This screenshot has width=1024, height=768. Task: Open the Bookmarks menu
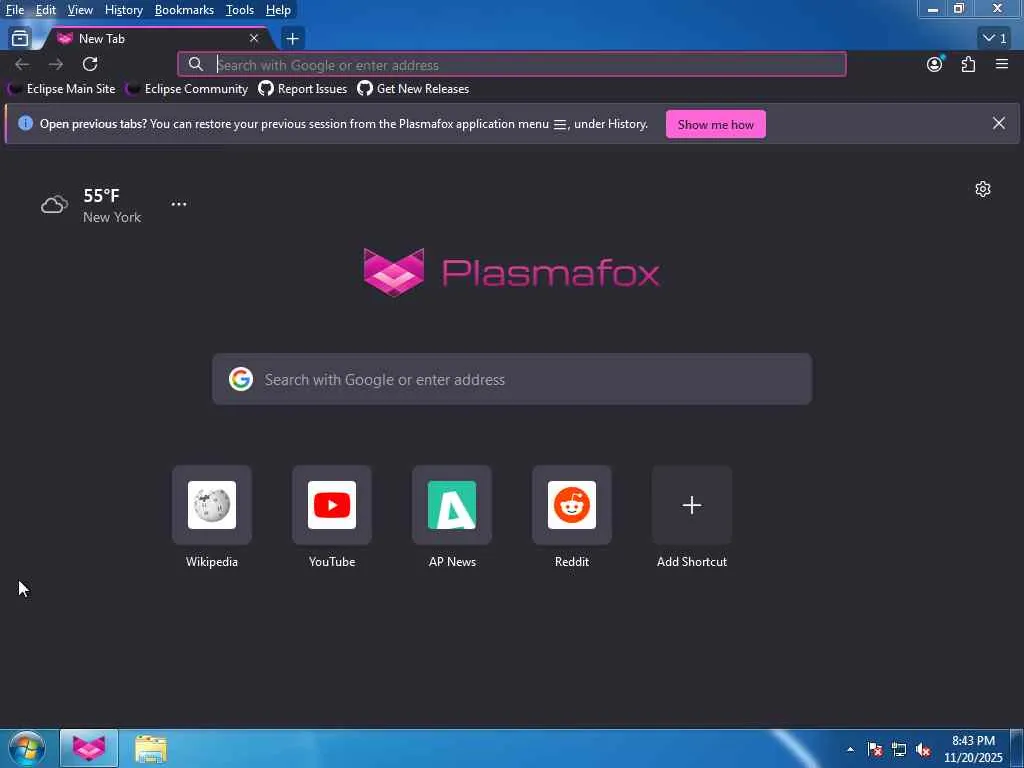click(x=184, y=10)
